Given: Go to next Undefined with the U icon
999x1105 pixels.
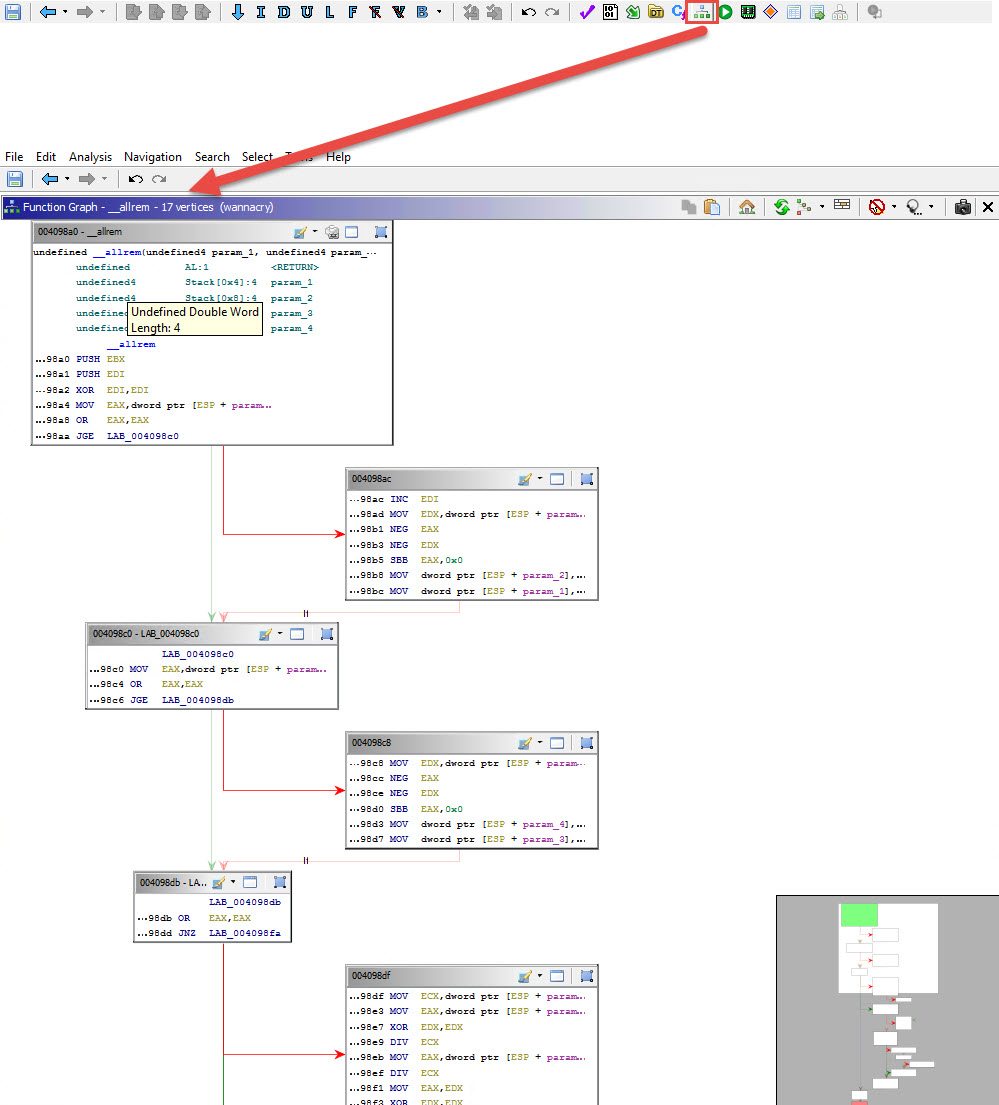Looking at the screenshot, I should [x=306, y=12].
